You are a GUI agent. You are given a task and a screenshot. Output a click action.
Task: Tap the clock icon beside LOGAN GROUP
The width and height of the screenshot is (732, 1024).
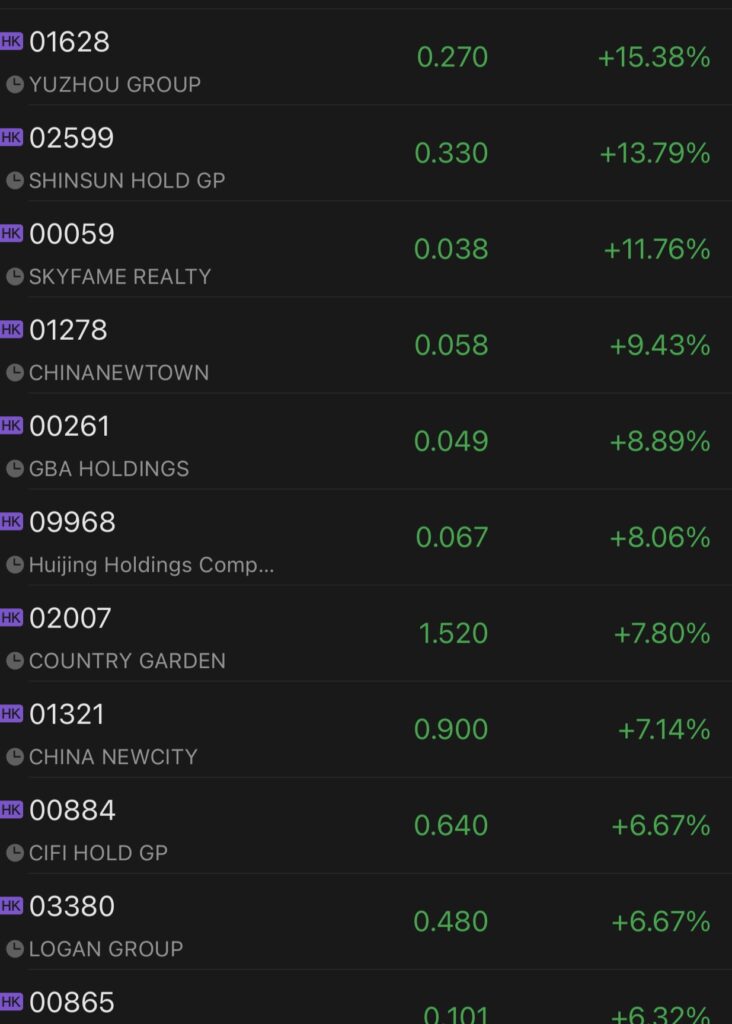pos(15,949)
